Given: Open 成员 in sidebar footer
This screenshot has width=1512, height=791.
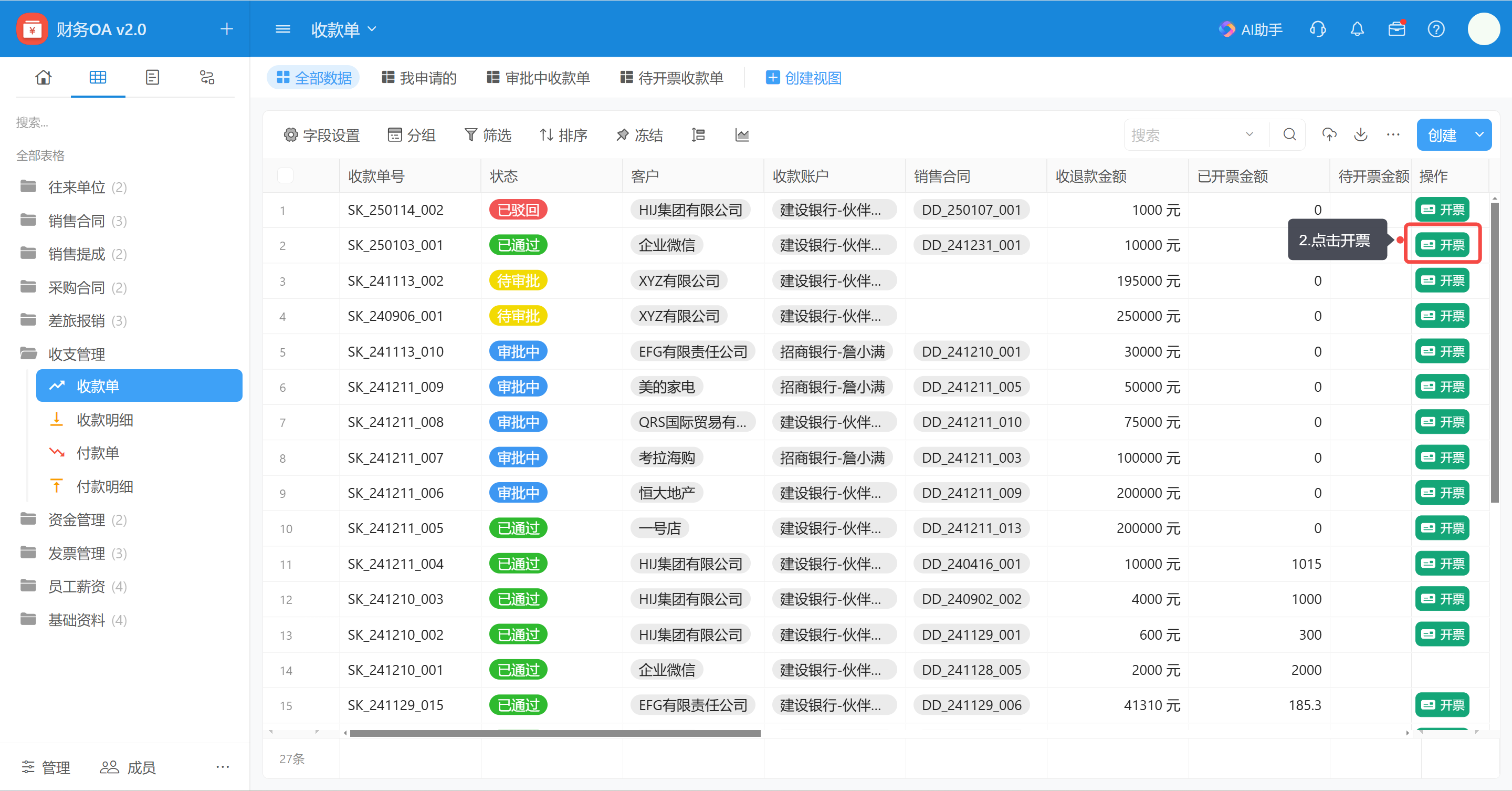Looking at the screenshot, I should tap(128, 766).
